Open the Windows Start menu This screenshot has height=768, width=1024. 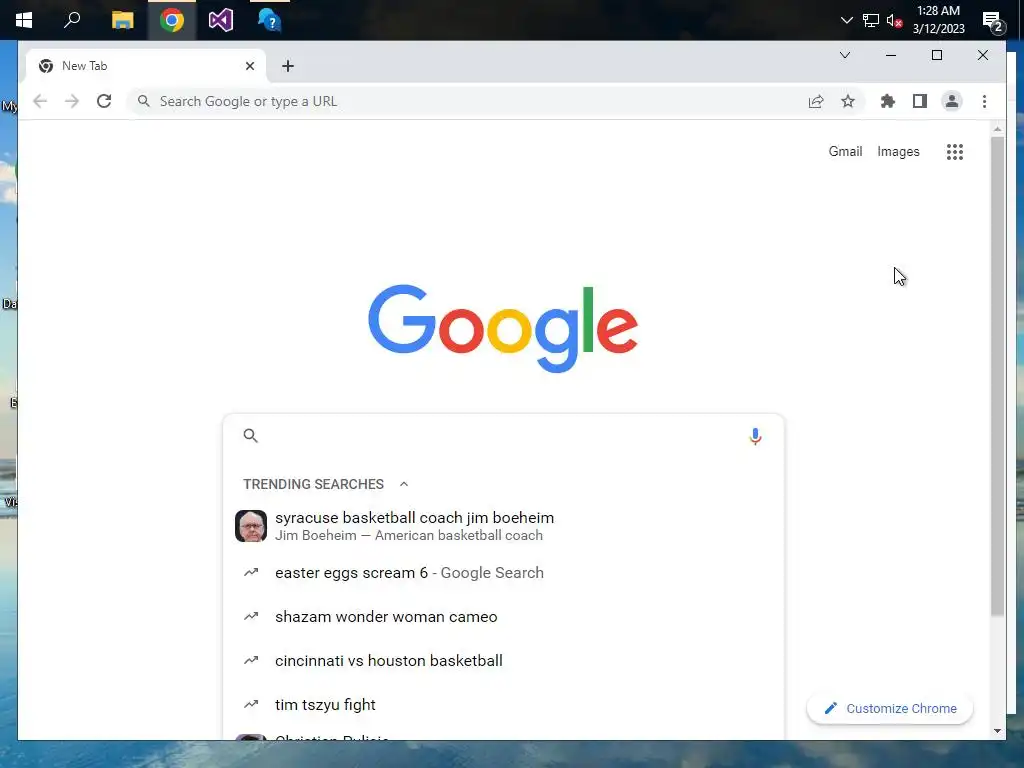[x=24, y=20]
